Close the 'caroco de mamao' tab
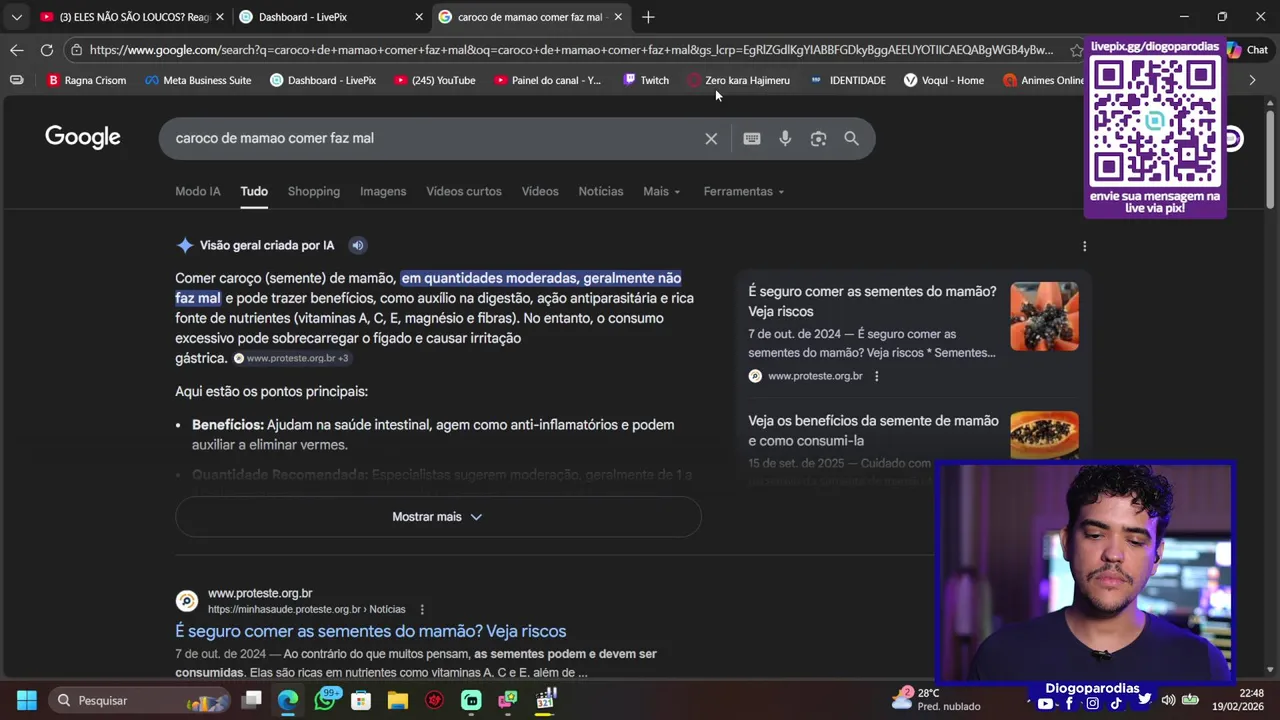 tap(618, 17)
